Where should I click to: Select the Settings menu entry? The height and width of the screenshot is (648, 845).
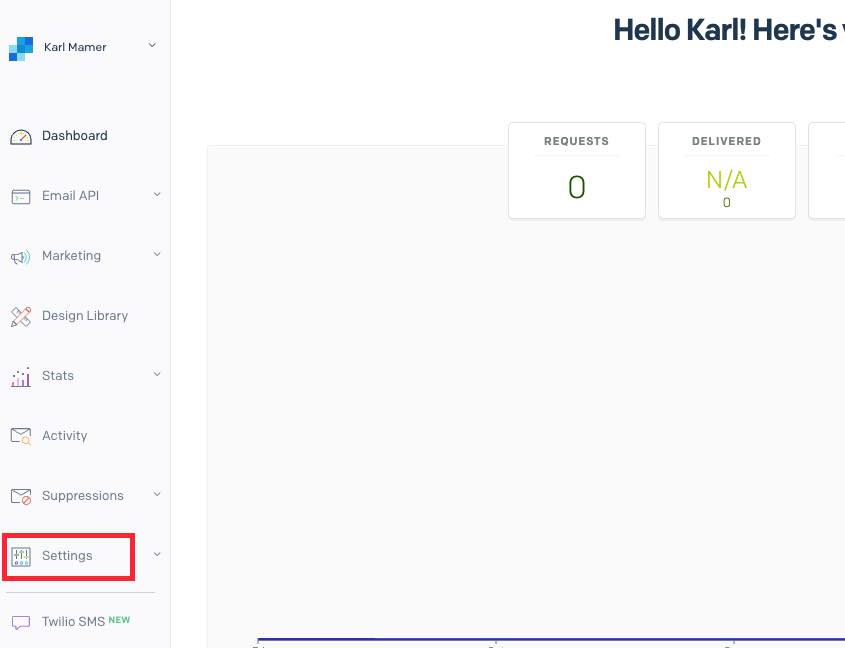coord(66,556)
